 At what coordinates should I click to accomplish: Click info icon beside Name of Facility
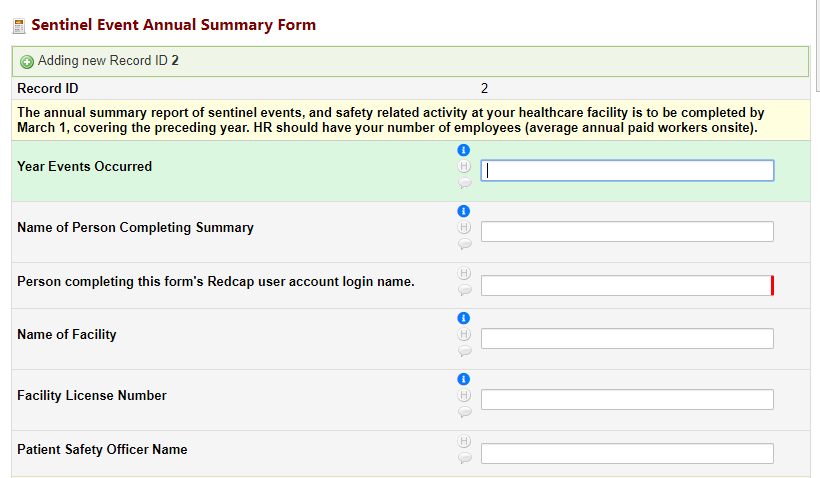tap(463, 318)
